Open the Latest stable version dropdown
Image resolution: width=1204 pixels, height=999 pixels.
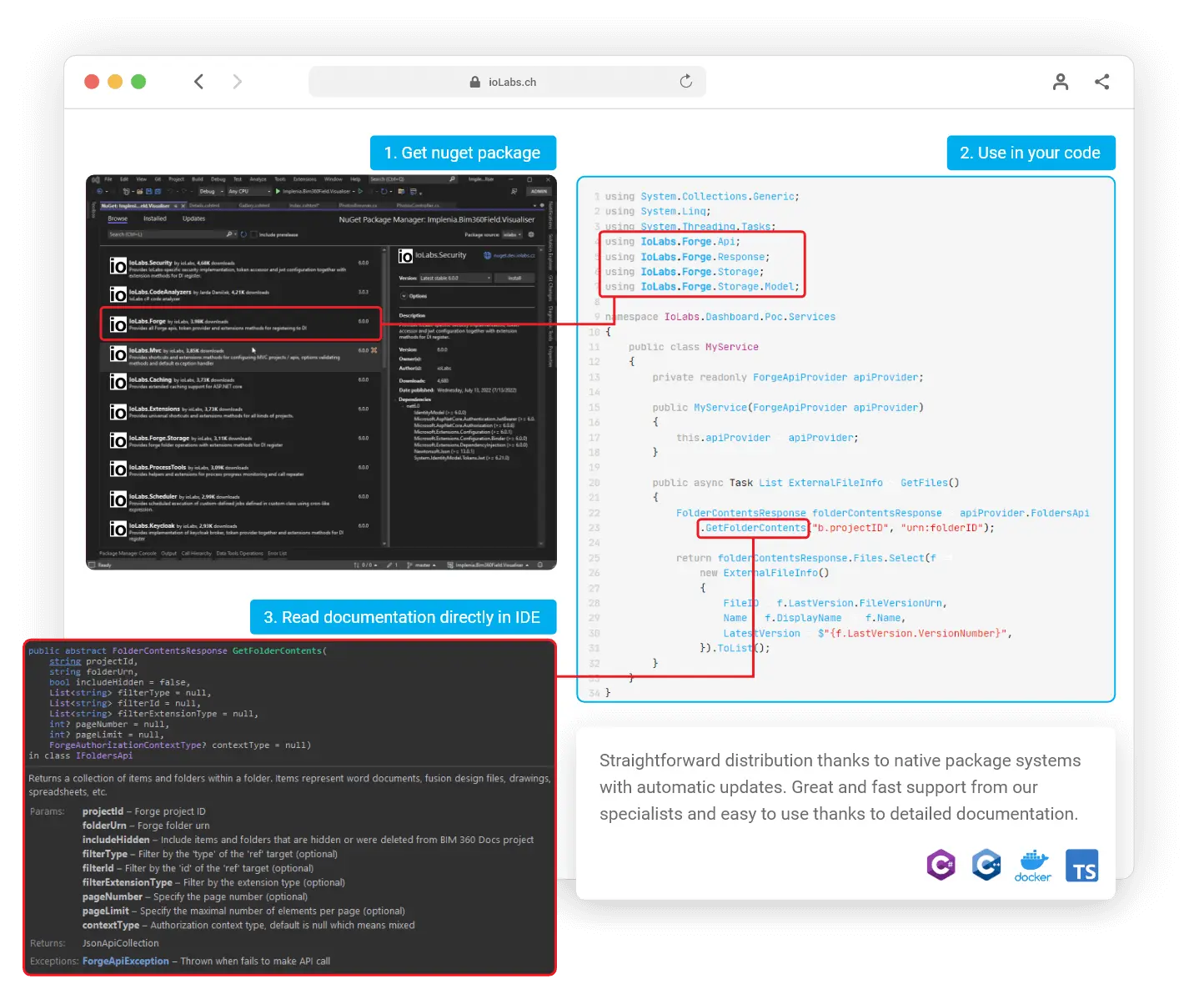[x=454, y=278]
